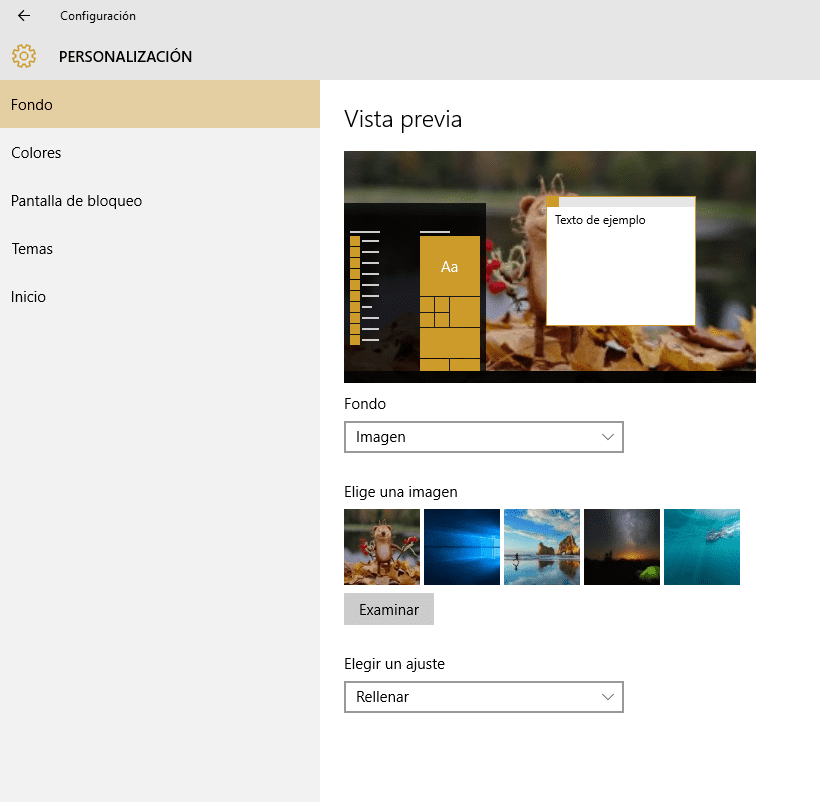
Task: Click the Elegir un ajuste label
Action: (394, 664)
